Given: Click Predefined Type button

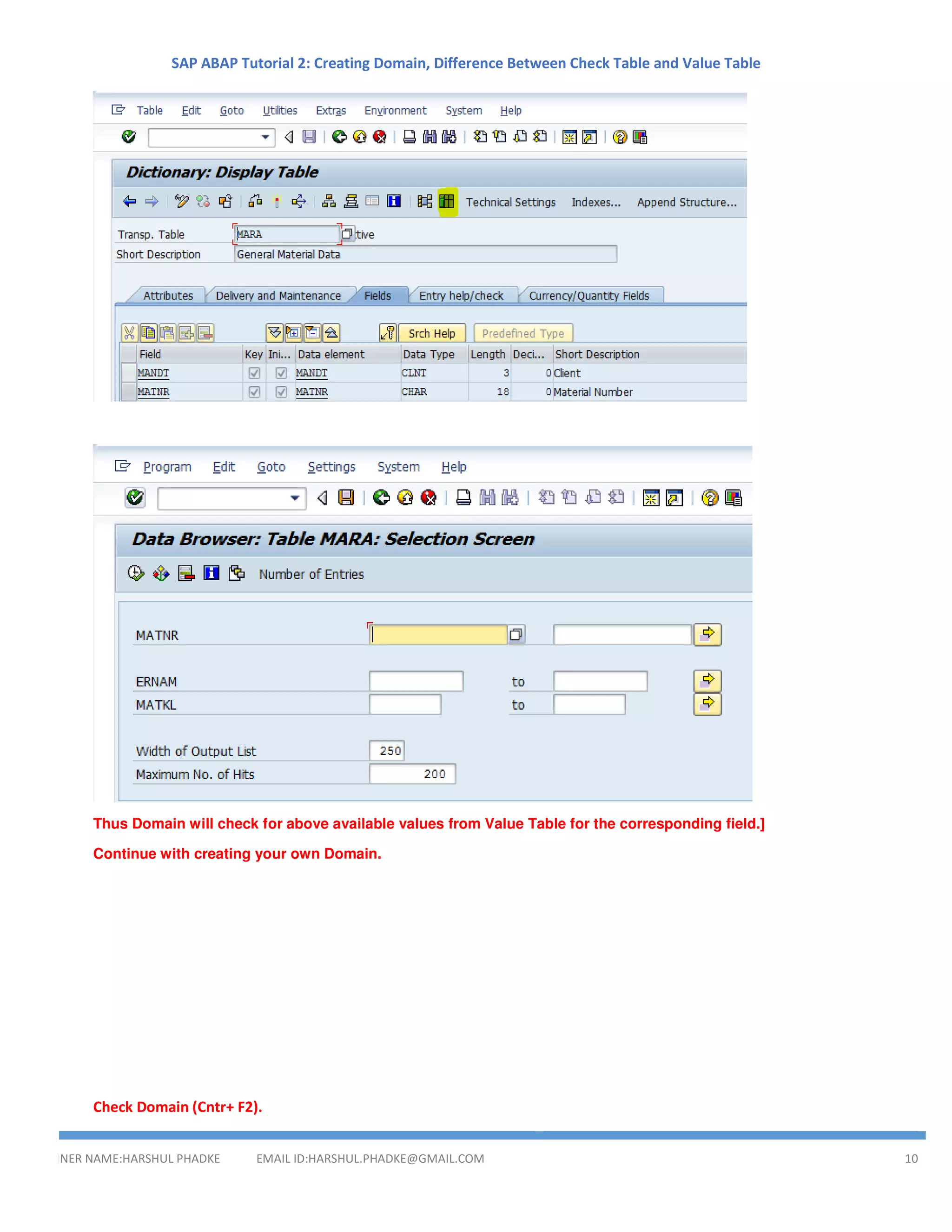Looking at the screenshot, I should 523,333.
